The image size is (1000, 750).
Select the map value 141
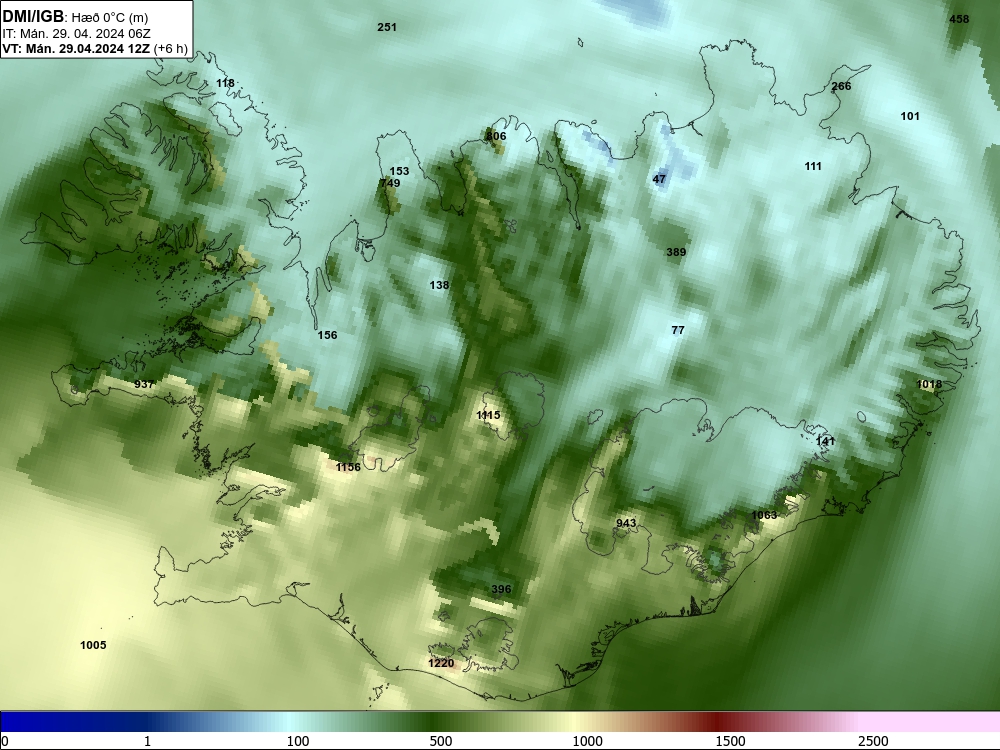[825, 441]
